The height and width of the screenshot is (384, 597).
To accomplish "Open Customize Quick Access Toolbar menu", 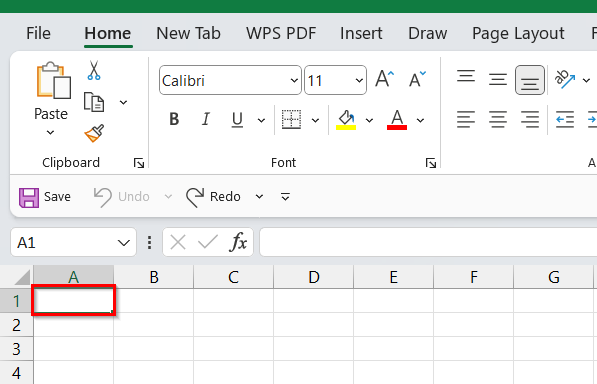I will pyautogui.click(x=285, y=197).
